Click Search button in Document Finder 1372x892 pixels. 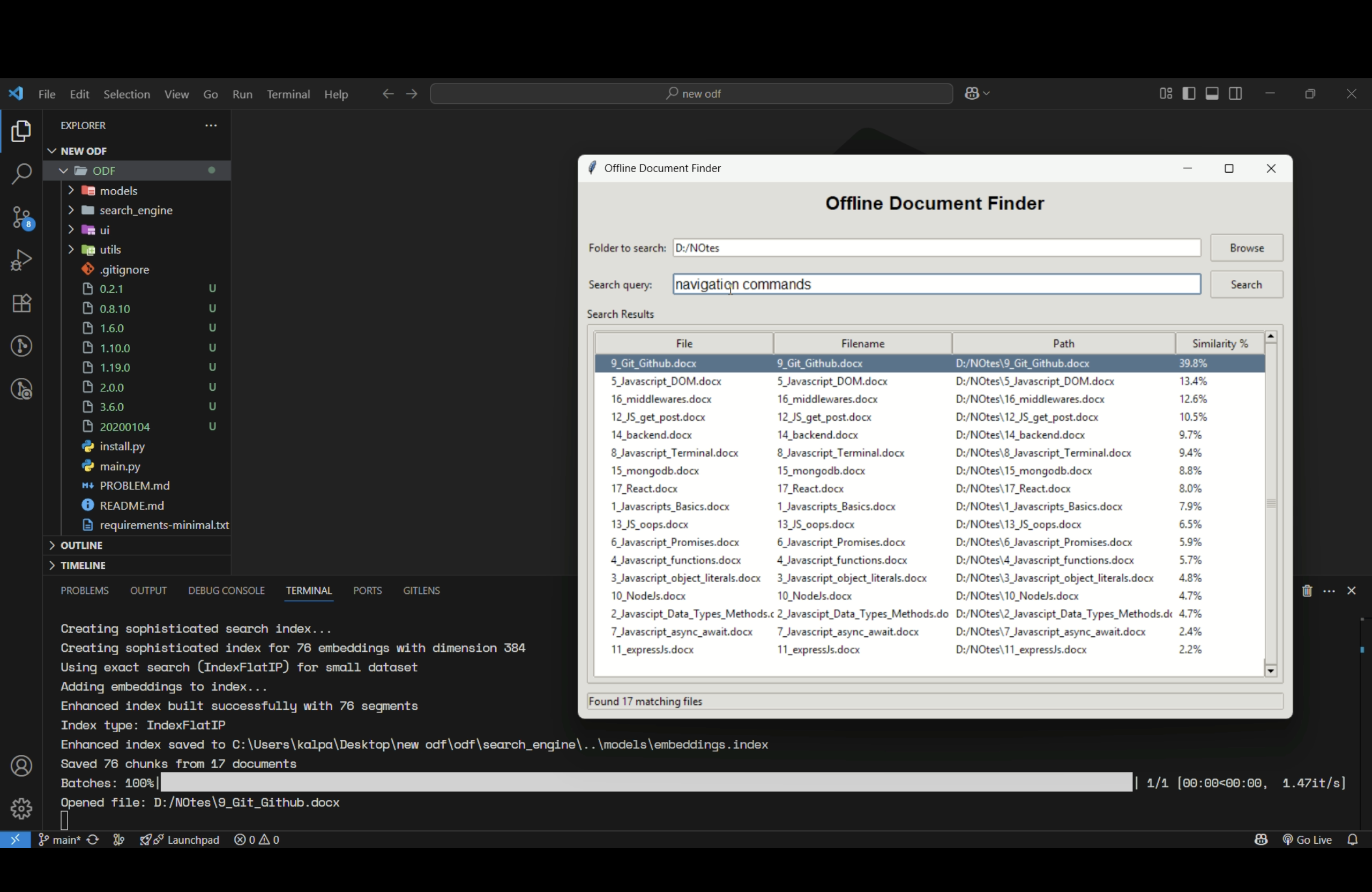click(1247, 284)
